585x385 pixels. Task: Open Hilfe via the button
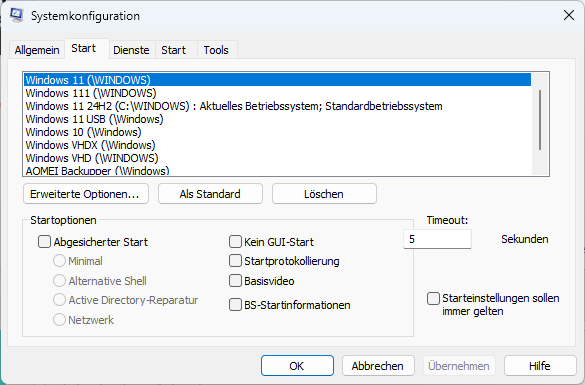(x=540, y=366)
